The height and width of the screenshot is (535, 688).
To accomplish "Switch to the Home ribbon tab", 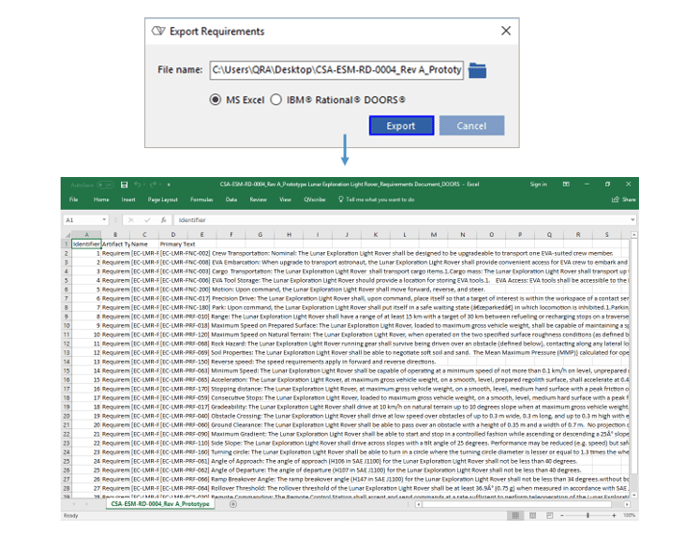I will coord(101,200).
